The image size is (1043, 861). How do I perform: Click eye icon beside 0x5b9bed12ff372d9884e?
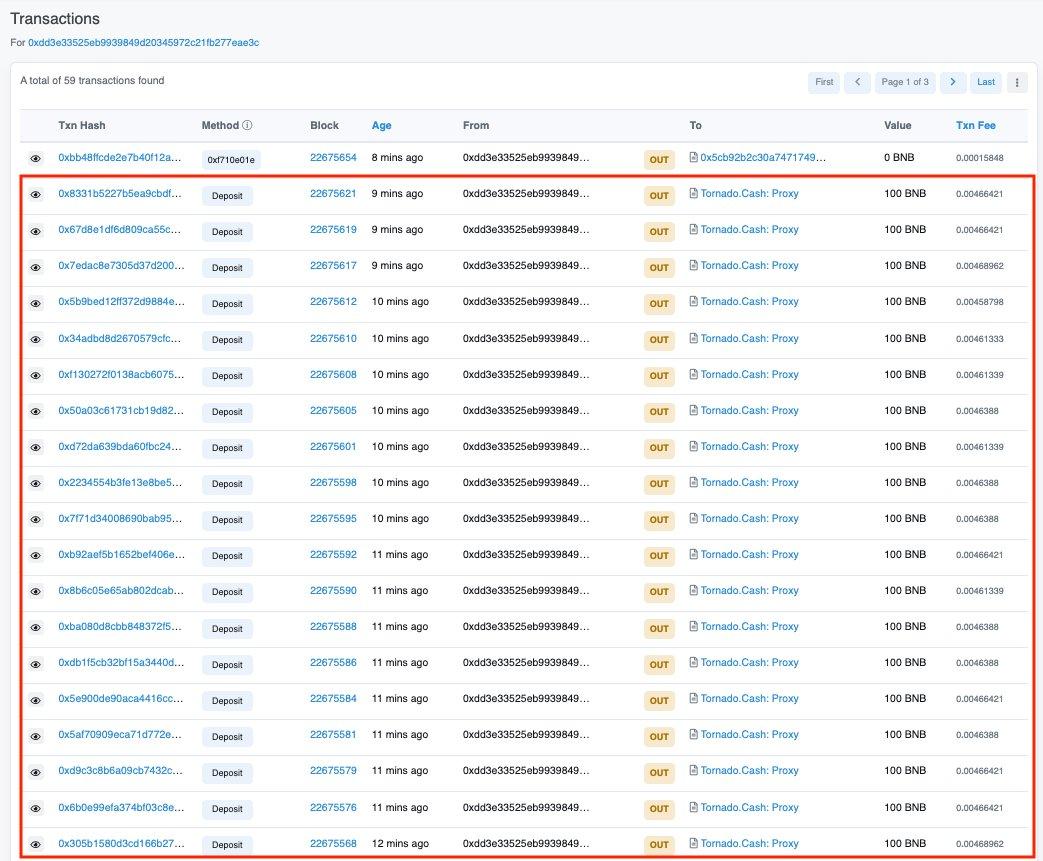(x=36, y=303)
